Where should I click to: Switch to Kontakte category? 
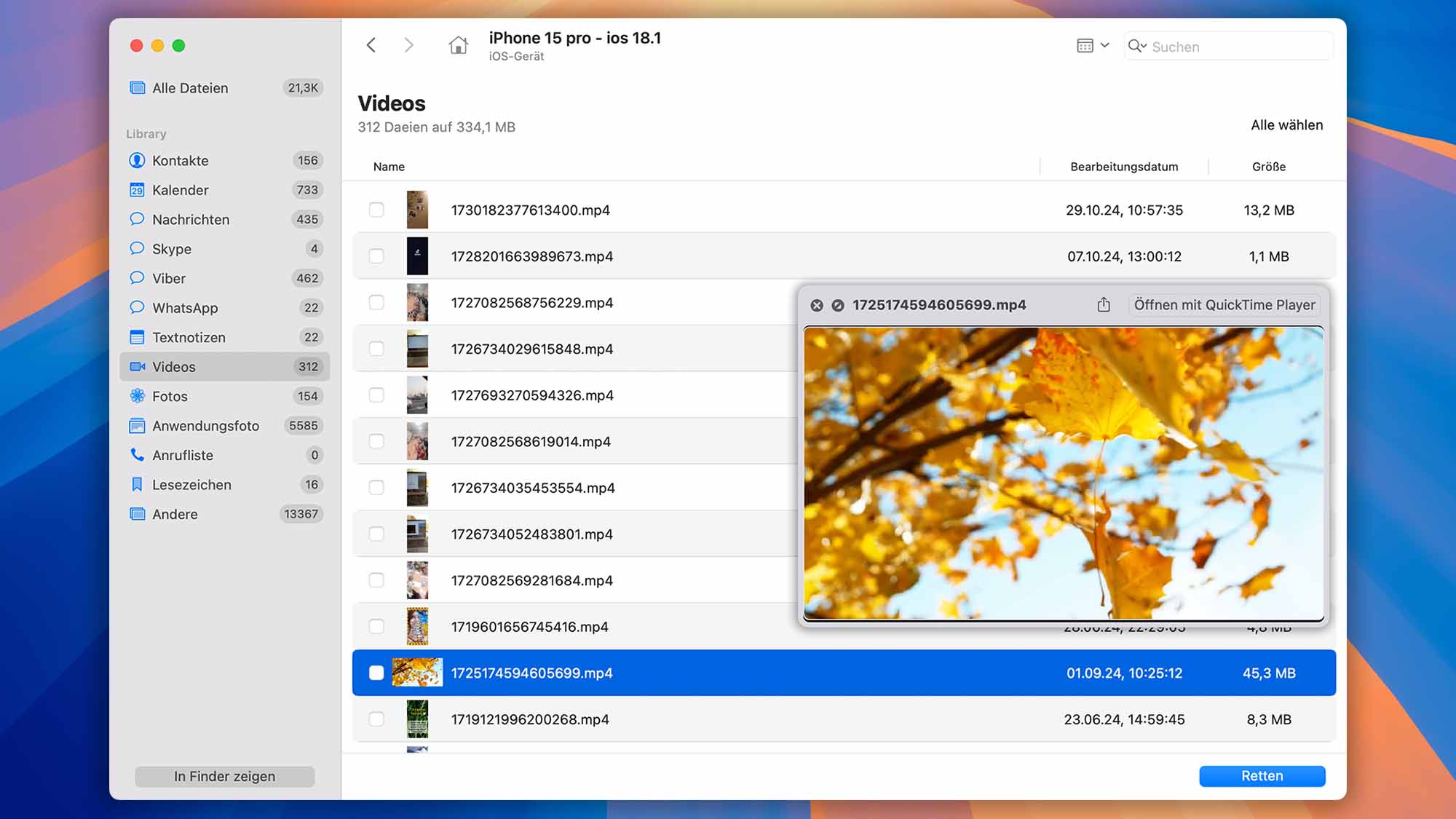180,161
